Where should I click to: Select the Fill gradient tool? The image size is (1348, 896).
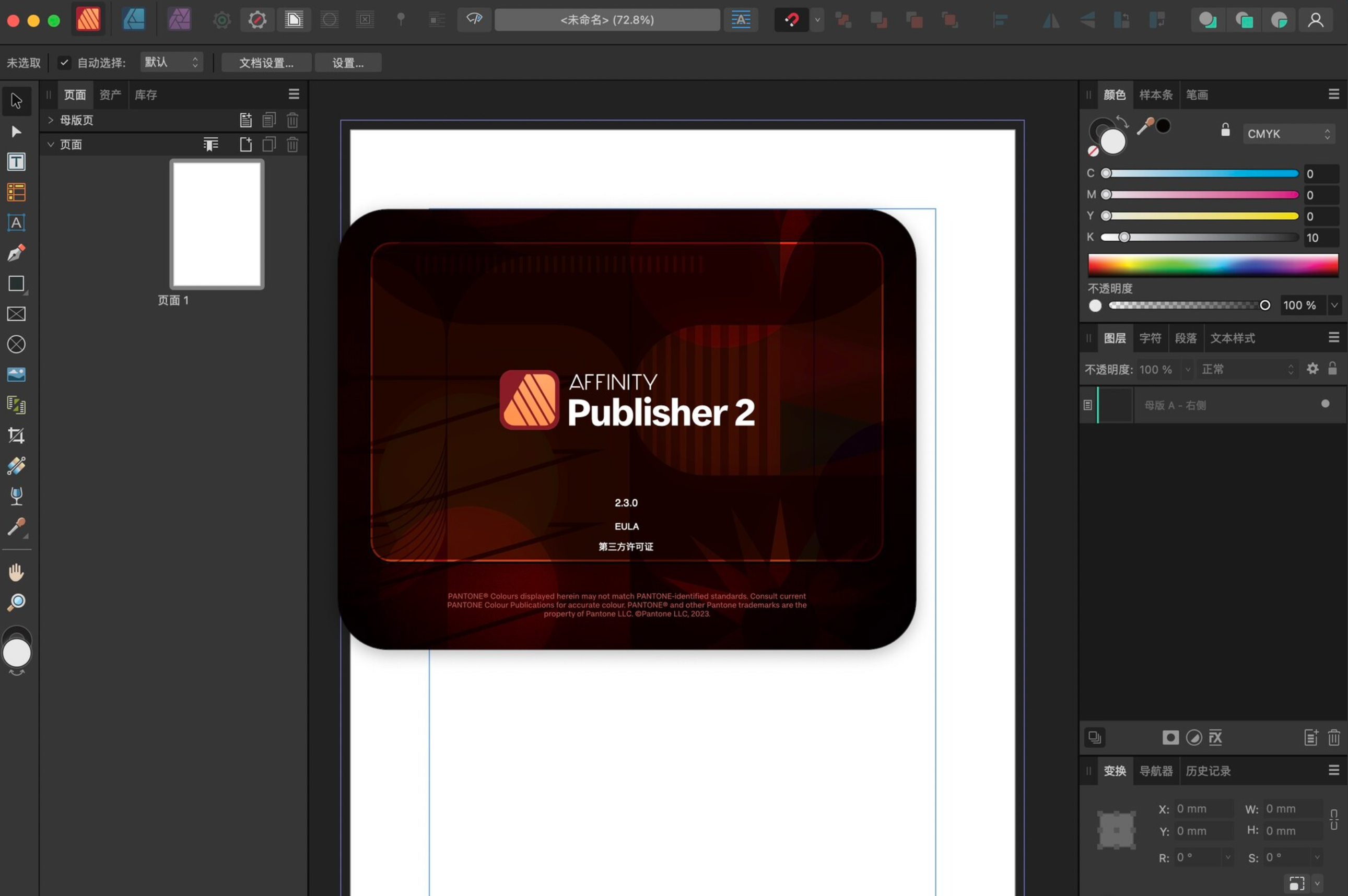(16, 466)
